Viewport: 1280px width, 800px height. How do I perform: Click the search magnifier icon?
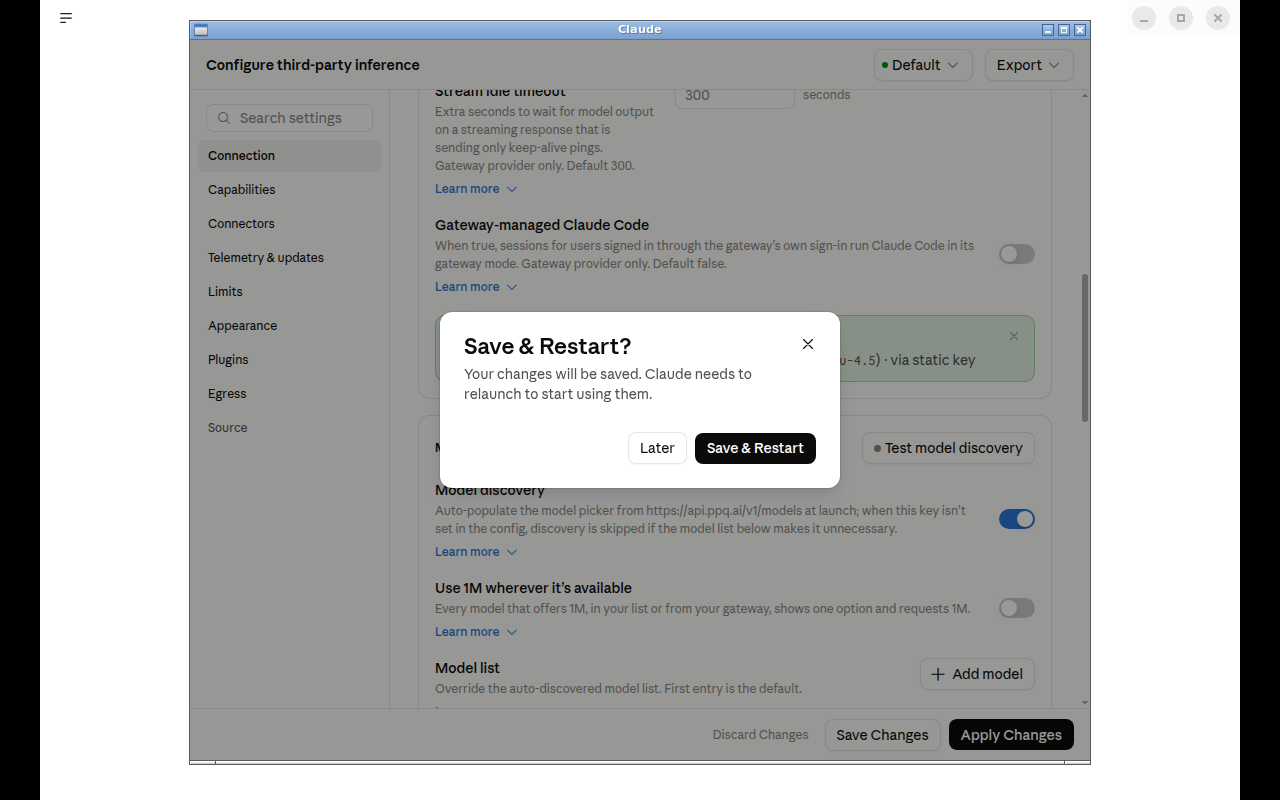pos(224,118)
